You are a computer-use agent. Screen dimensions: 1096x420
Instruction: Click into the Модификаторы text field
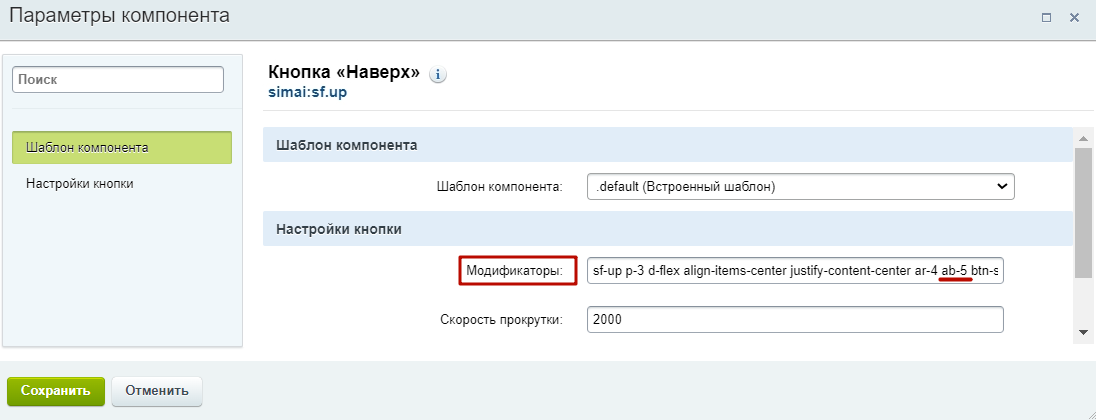click(794, 270)
